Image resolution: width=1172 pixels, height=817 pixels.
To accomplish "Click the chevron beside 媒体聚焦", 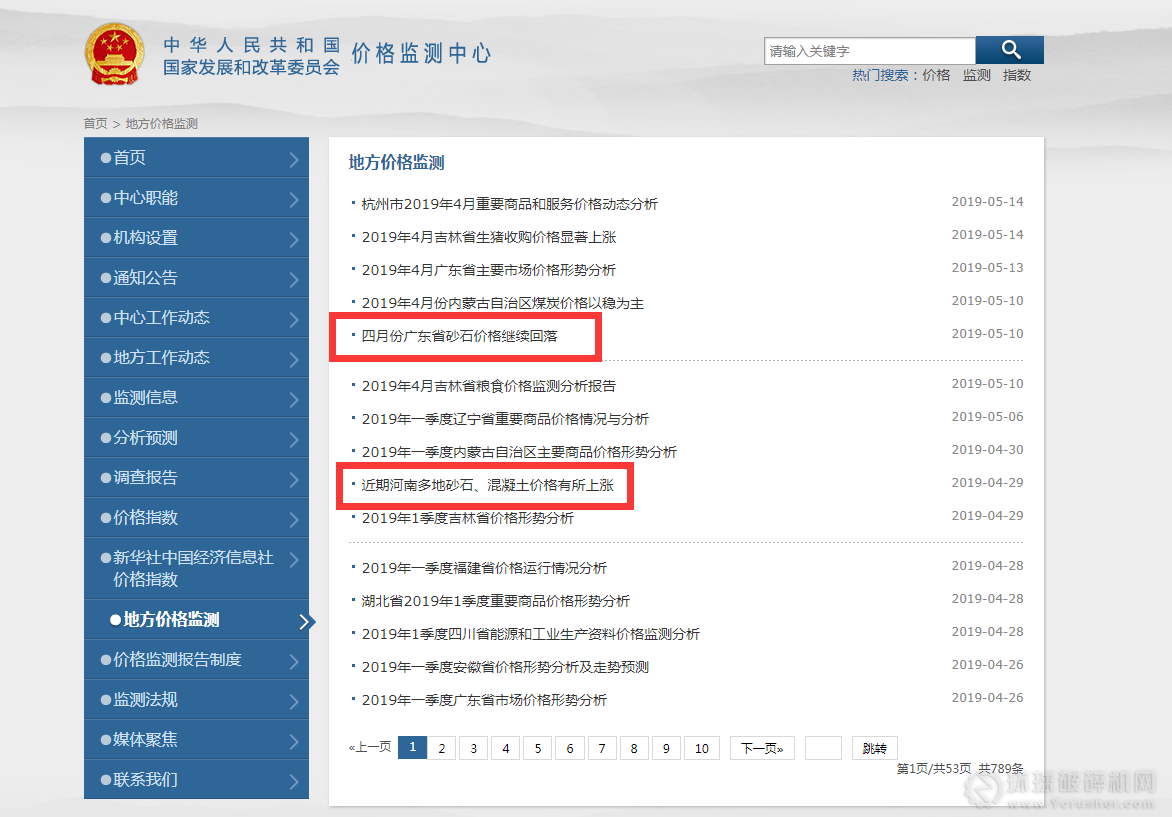I will 293,741.
